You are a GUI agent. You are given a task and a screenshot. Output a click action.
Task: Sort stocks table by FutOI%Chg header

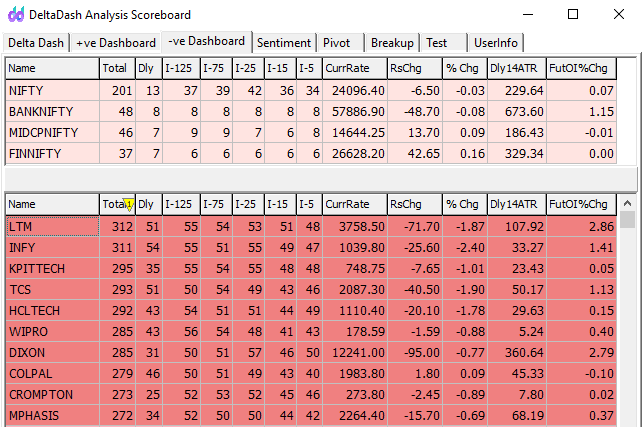tap(581, 204)
